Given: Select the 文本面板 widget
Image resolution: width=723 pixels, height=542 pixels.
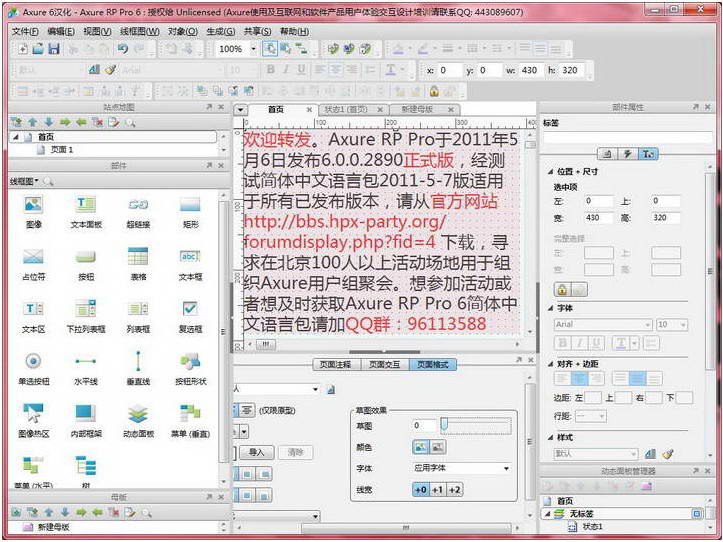Looking at the screenshot, I should [x=86, y=212].
